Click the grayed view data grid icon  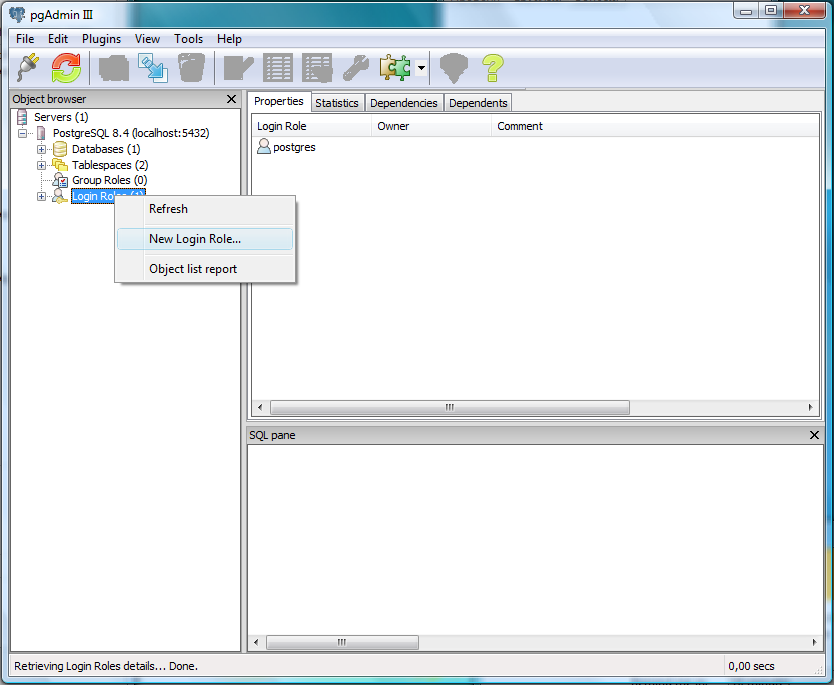coord(278,68)
